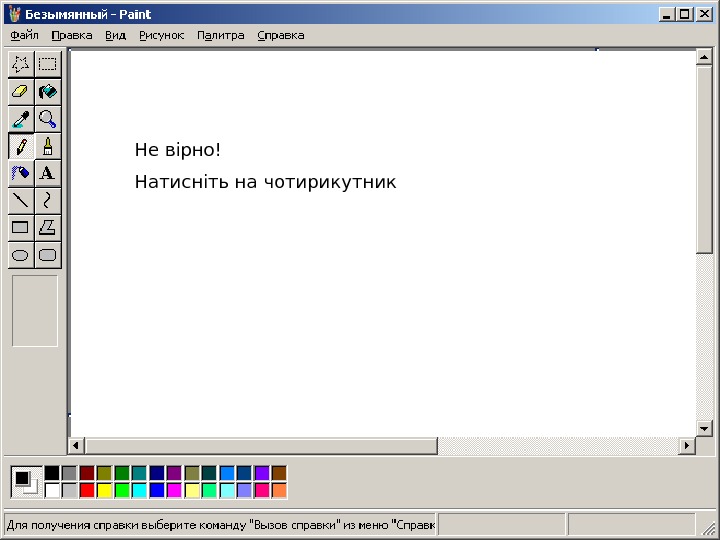The image size is (720, 540).
Task: Select the Airbrush spray tool
Action: pos(21,174)
